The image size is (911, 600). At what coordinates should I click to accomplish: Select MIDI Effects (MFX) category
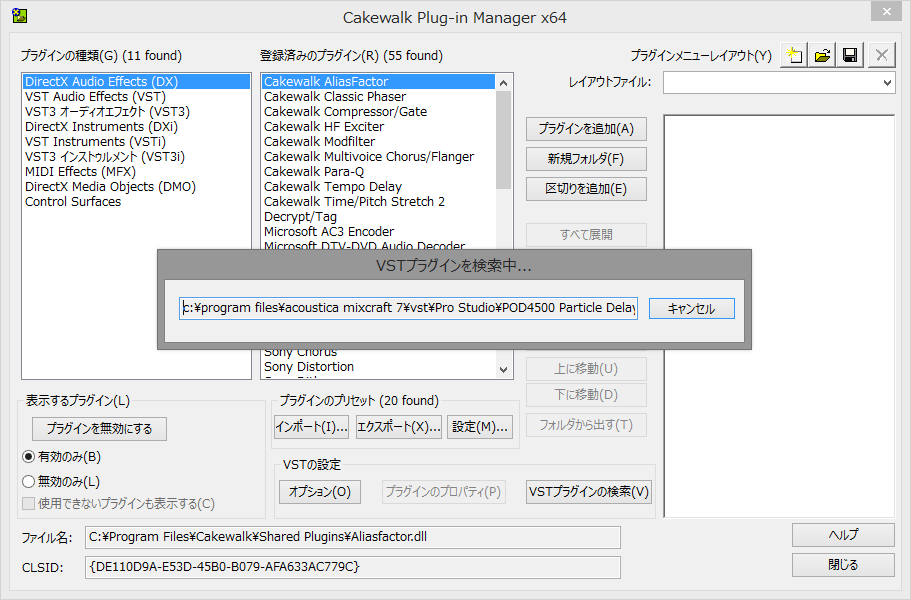pyautogui.click(x=137, y=172)
